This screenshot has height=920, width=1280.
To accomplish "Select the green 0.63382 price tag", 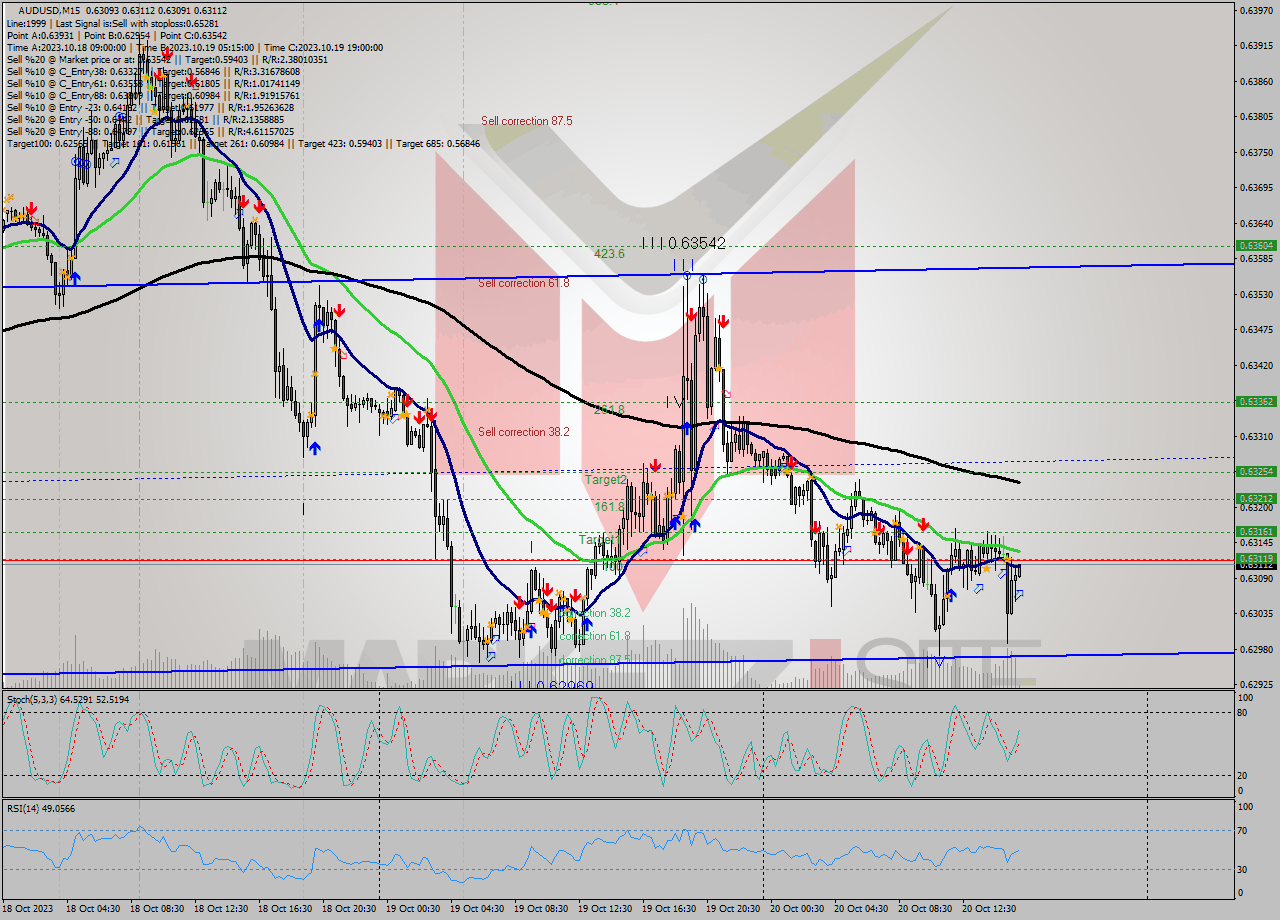I will pyautogui.click(x=1256, y=401).
